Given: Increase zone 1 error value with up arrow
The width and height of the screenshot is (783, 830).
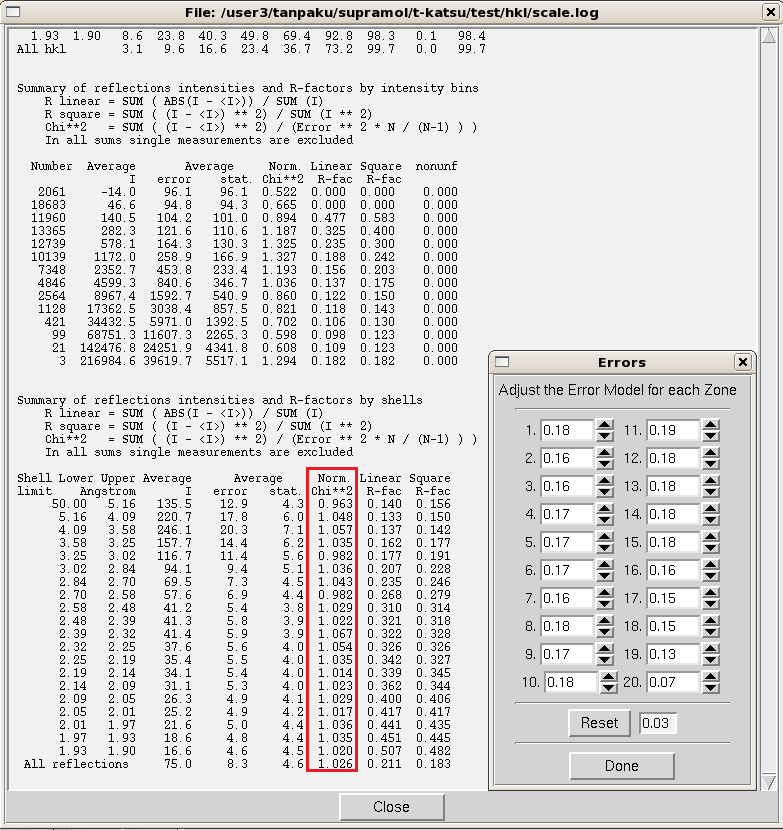Looking at the screenshot, I should click(605, 425).
